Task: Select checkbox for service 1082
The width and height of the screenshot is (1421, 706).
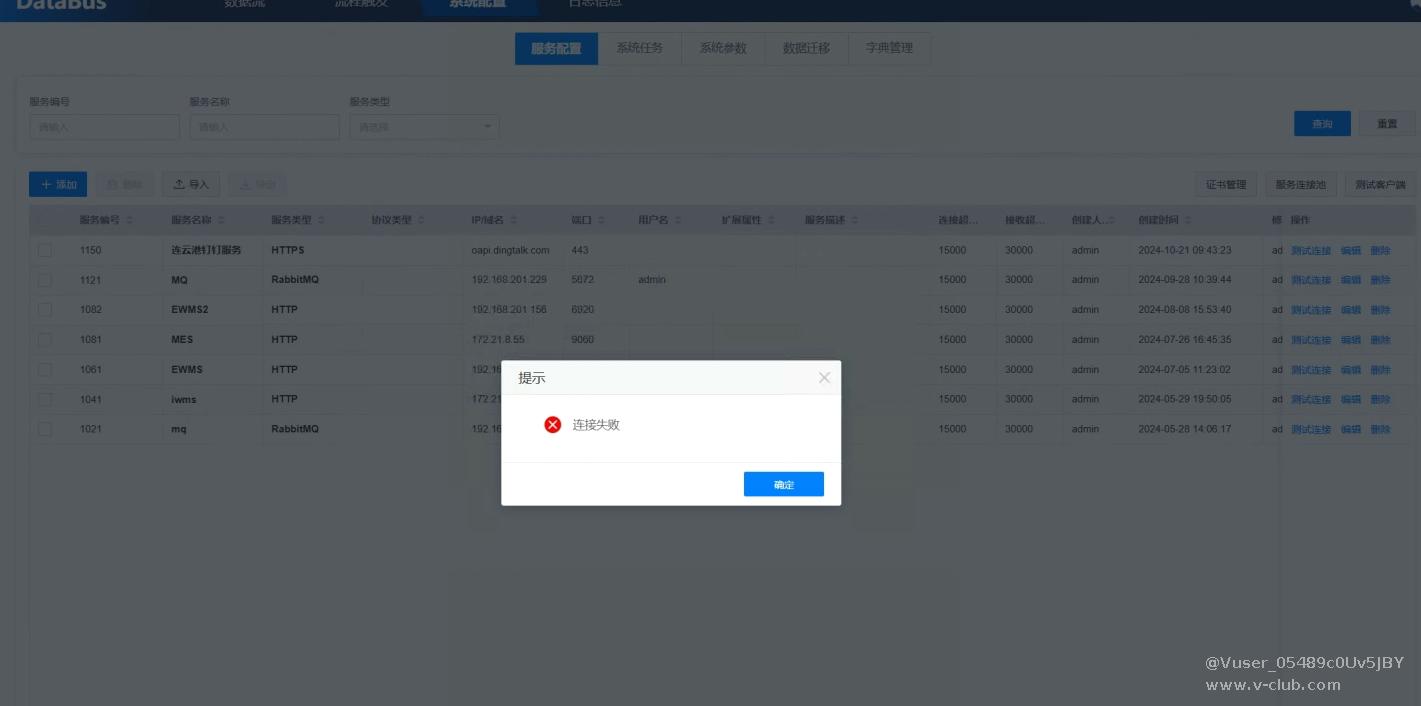Action: pyautogui.click(x=45, y=310)
